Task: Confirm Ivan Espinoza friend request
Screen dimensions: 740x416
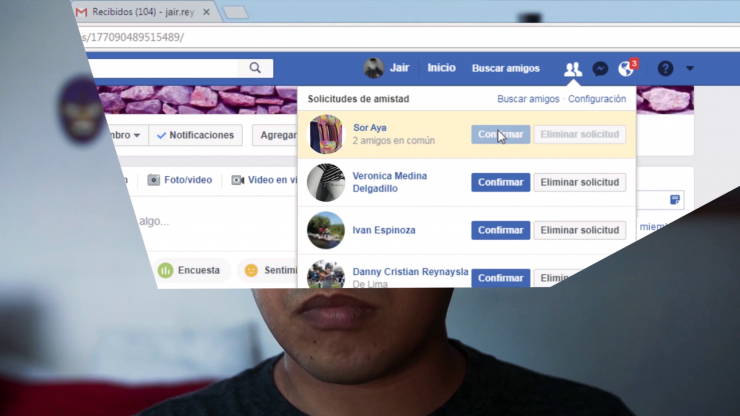Action: coord(500,230)
